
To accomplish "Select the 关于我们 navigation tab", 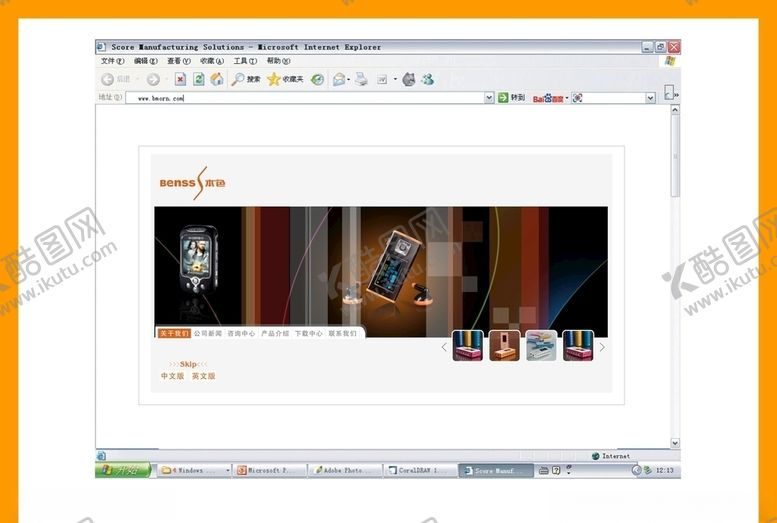I will click(173, 334).
